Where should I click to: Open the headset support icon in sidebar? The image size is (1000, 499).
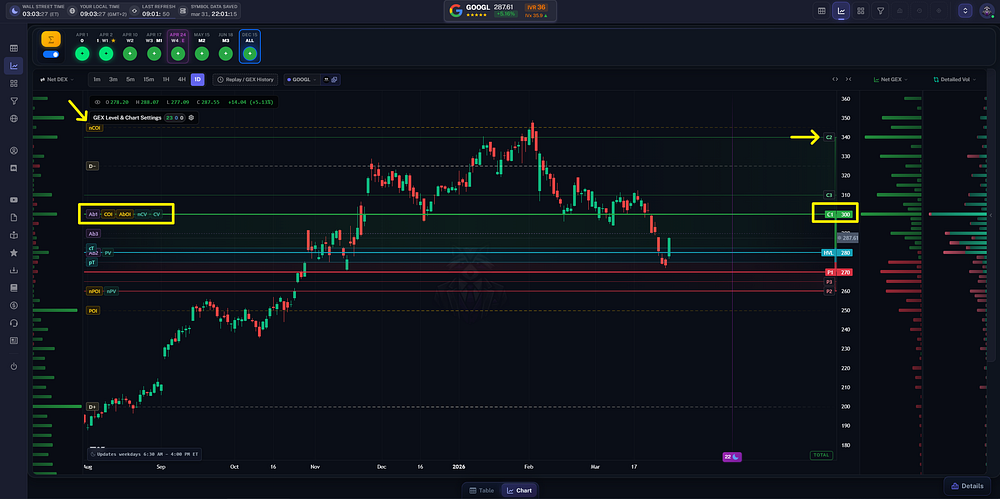[x=13, y=323]
